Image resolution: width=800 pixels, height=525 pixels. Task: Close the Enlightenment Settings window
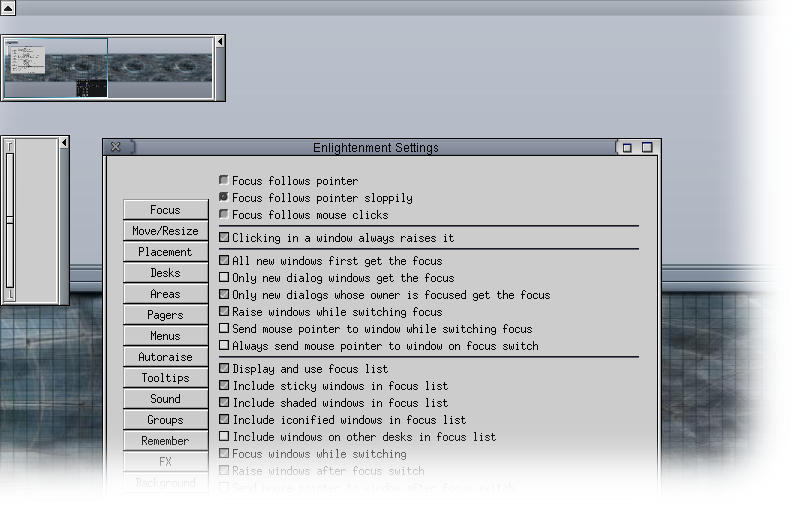click(x=116, y=147)
